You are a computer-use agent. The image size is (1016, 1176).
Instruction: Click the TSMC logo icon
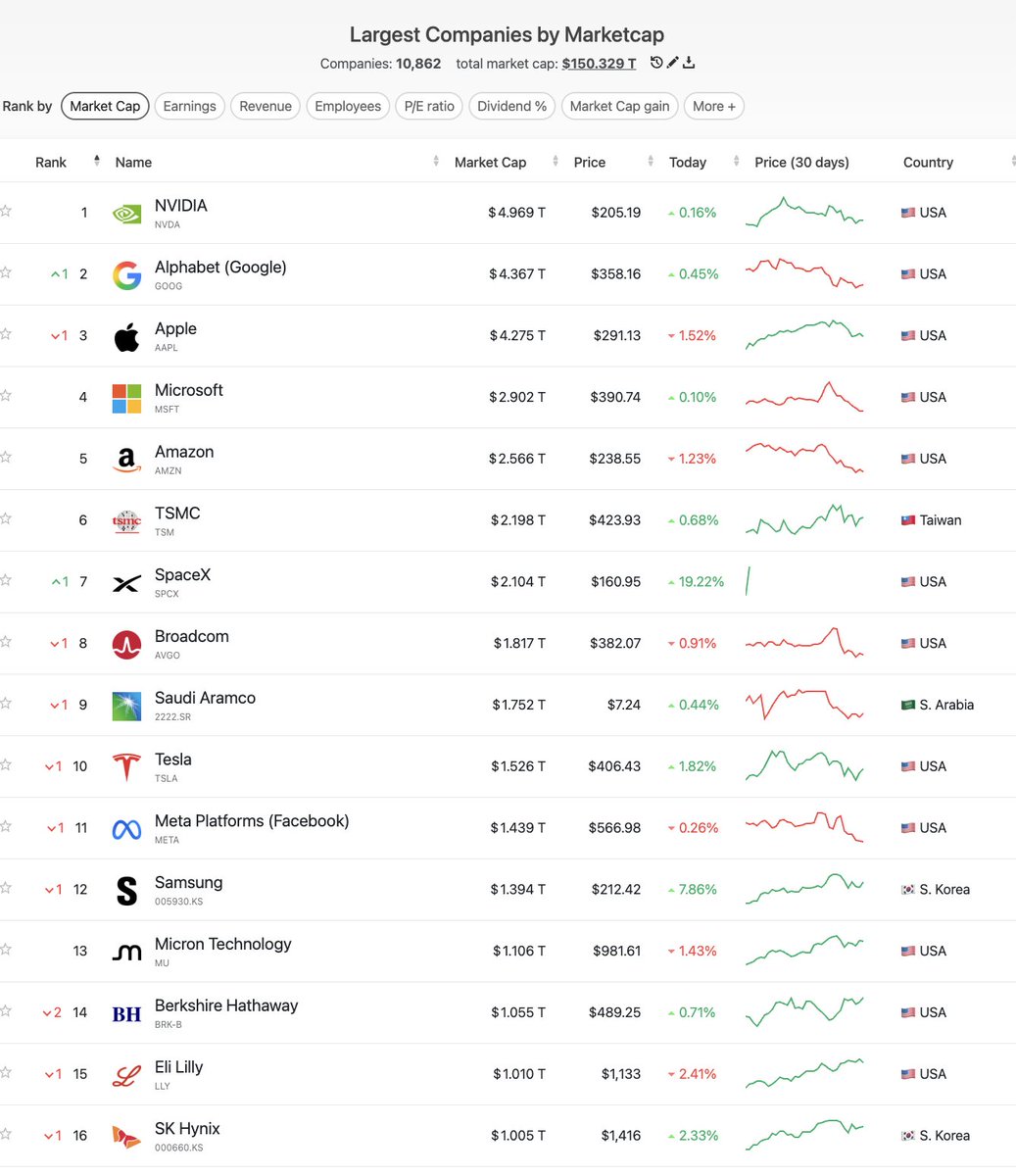[x=126, y=521]
